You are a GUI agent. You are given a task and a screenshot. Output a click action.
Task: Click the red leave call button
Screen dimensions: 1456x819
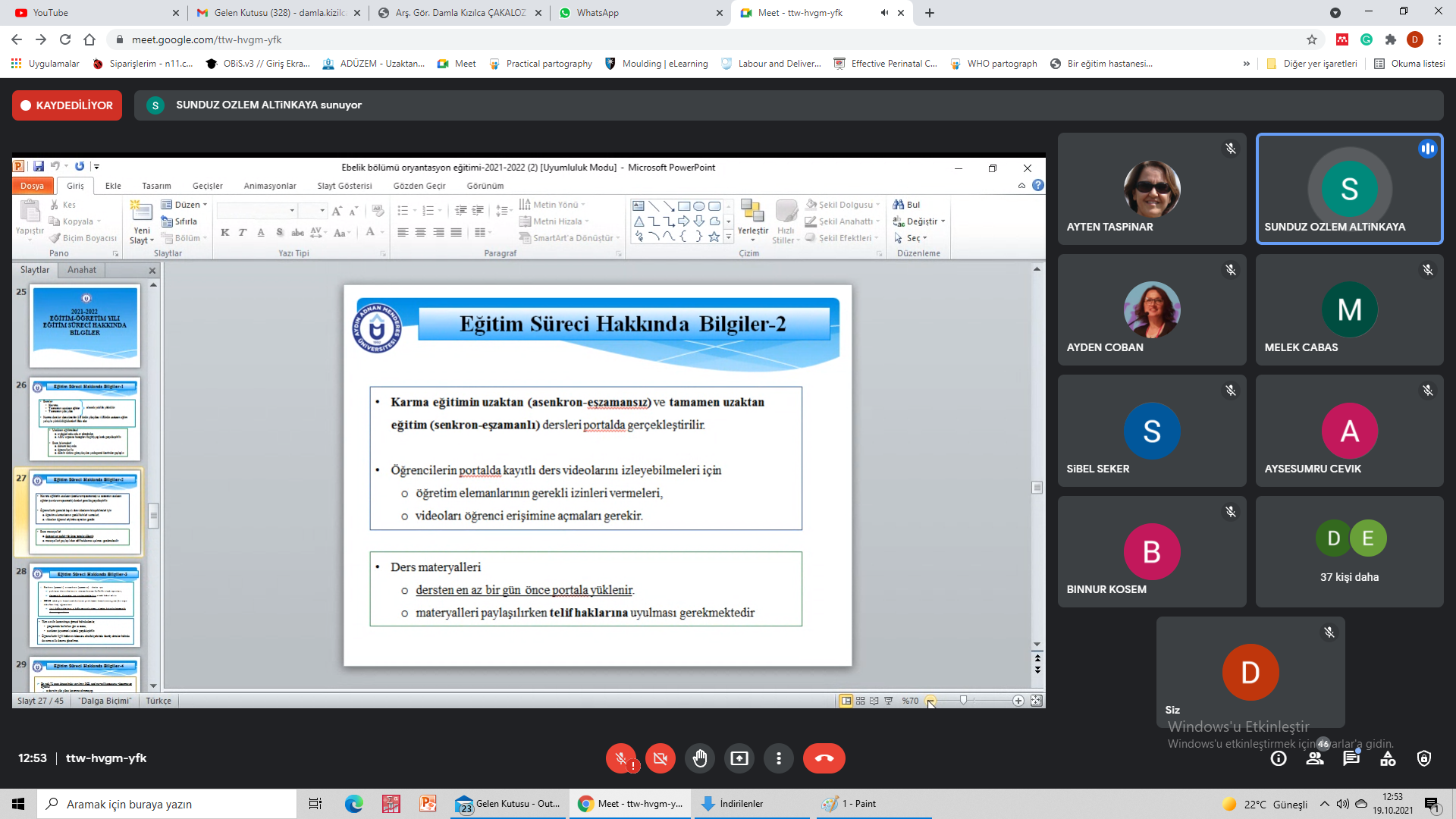click(824, 758)
